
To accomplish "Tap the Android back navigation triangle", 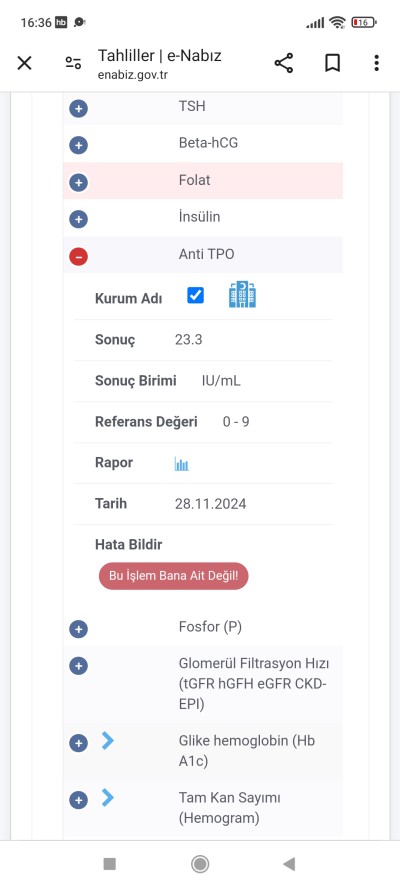I will 290,864.
